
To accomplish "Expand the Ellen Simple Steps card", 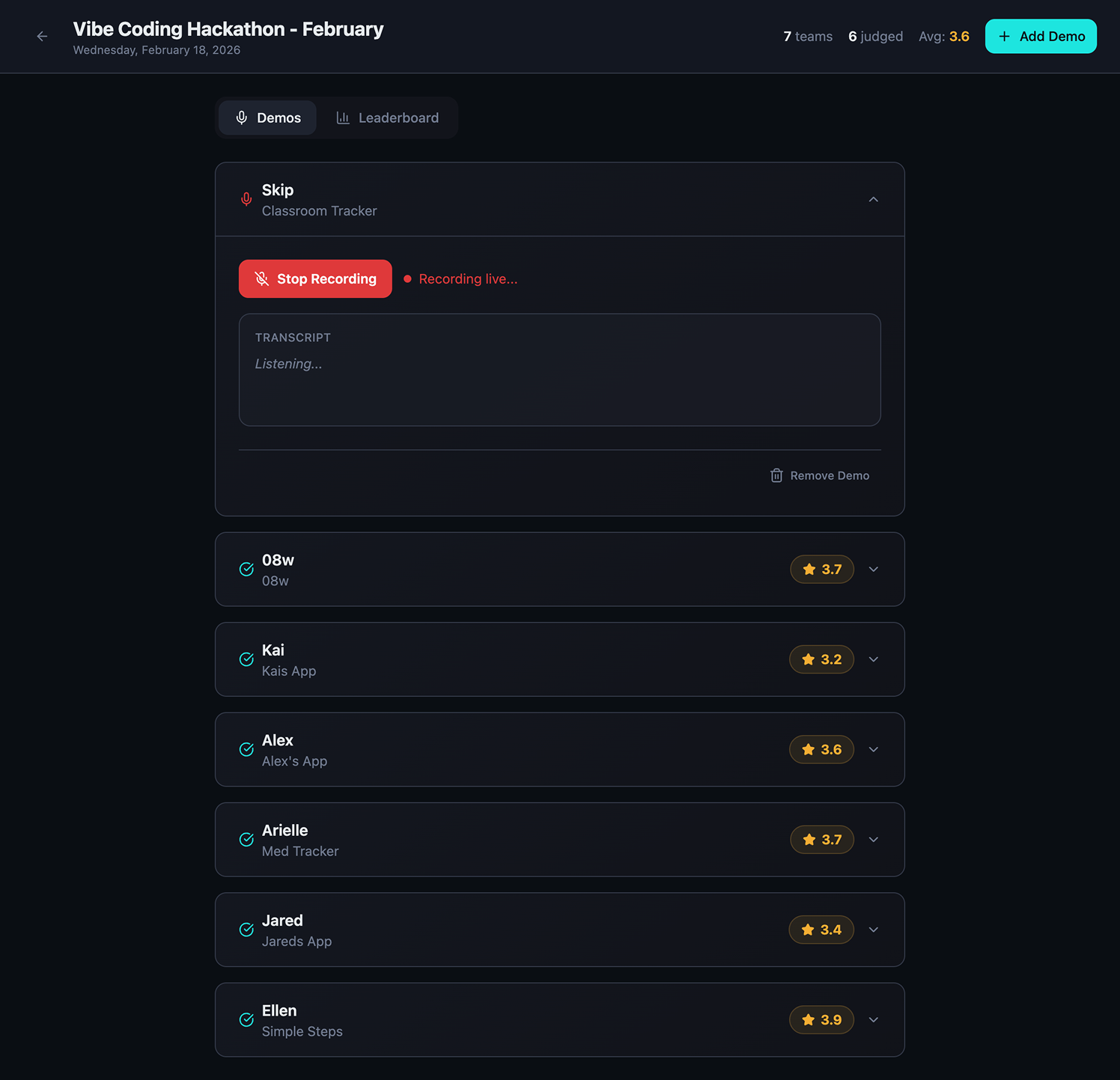I will (x=873, y=1019).
